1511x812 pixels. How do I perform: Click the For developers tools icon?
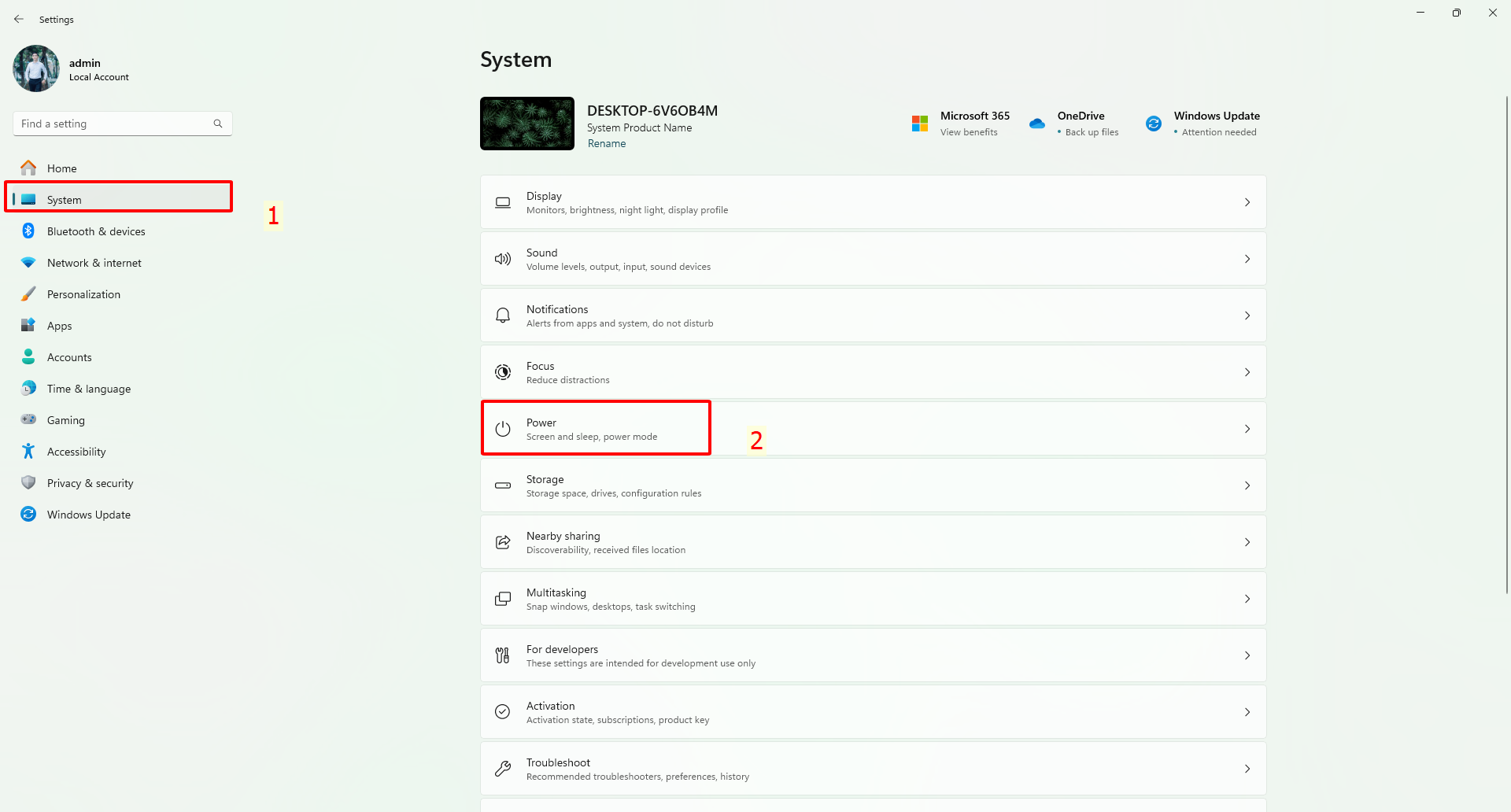pyautogui.click(x=503, y=655)
